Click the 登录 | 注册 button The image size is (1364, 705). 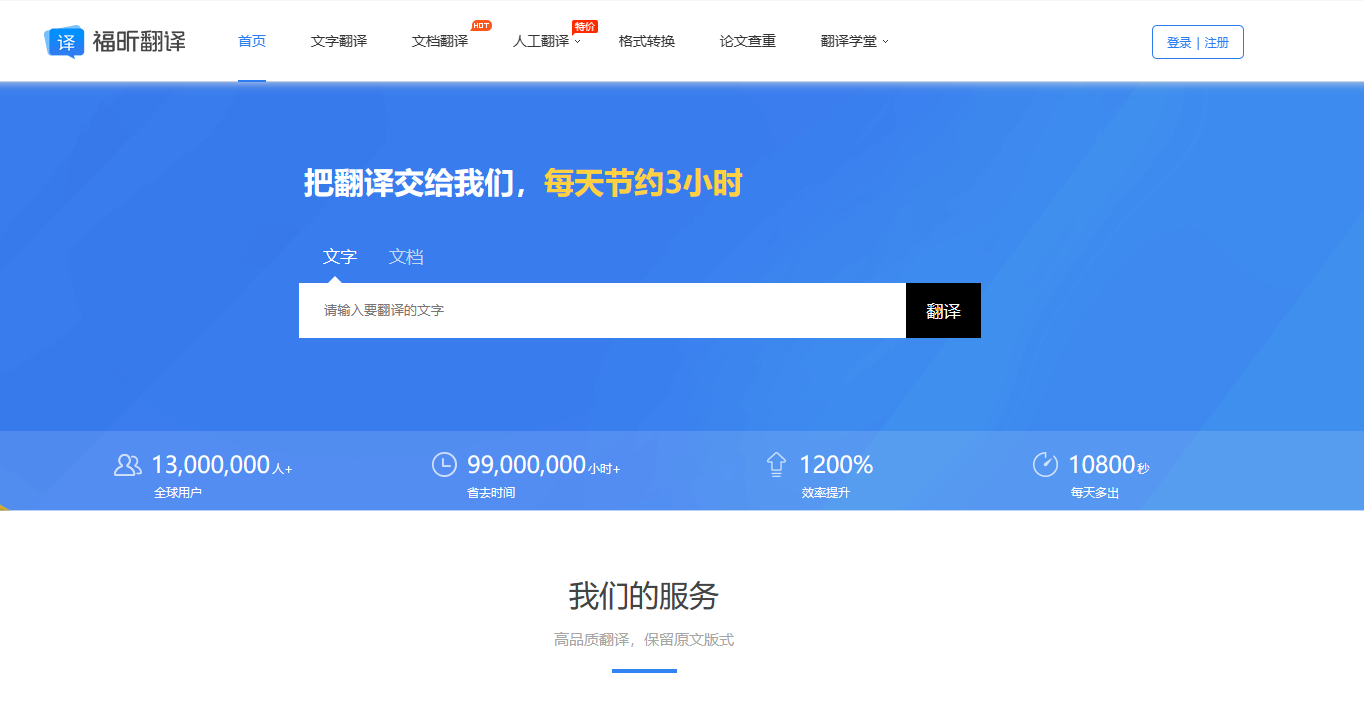coord(1198,42)
